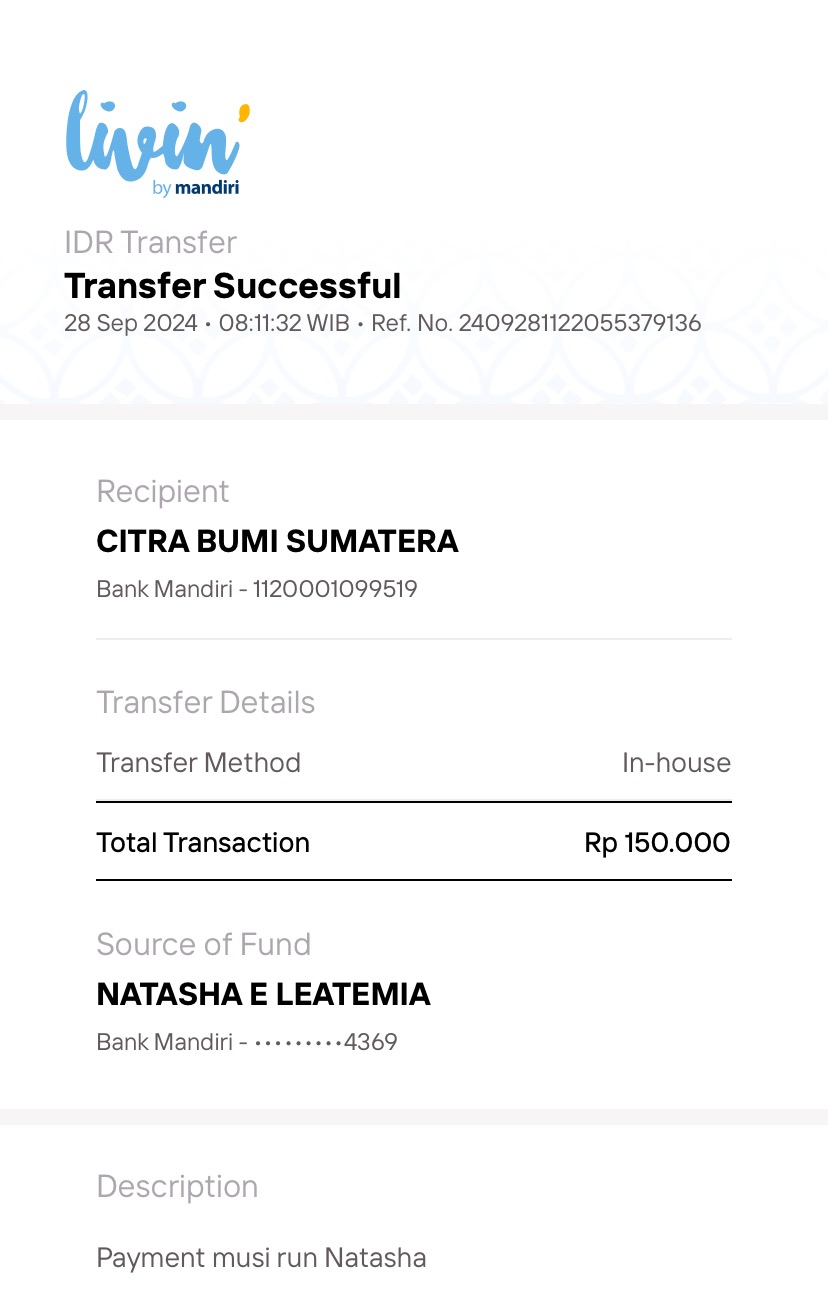Click the yellow apostrophe in Livin' logo
This screenshot has width=828, height=1305.
pos(243,112)
